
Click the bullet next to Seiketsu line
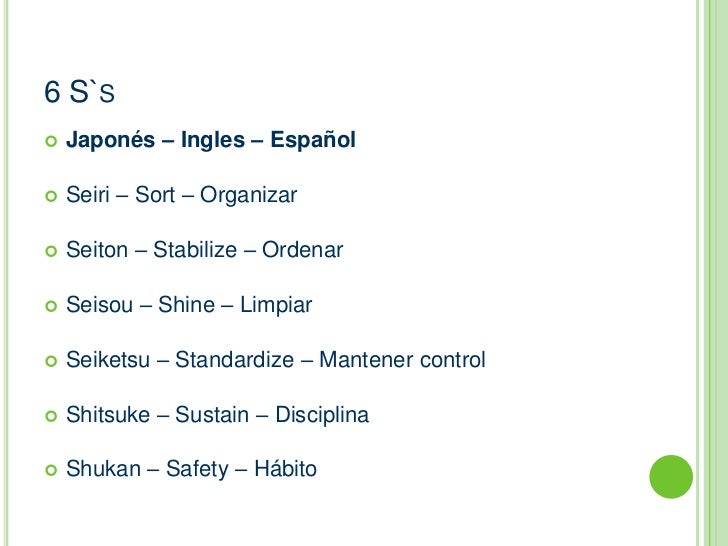[x=51, y=361]
